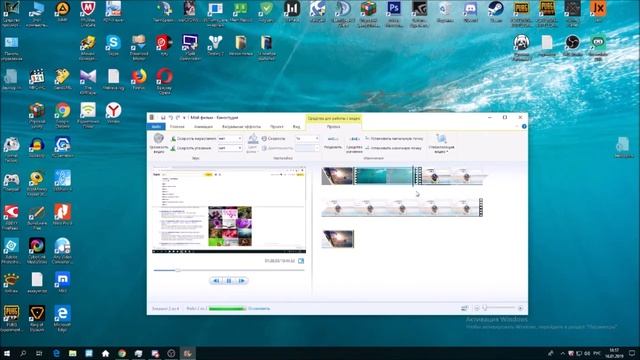640x360 pixels.
Task: Select the Edit tab under Video Tools
Action: click(333, 127)
